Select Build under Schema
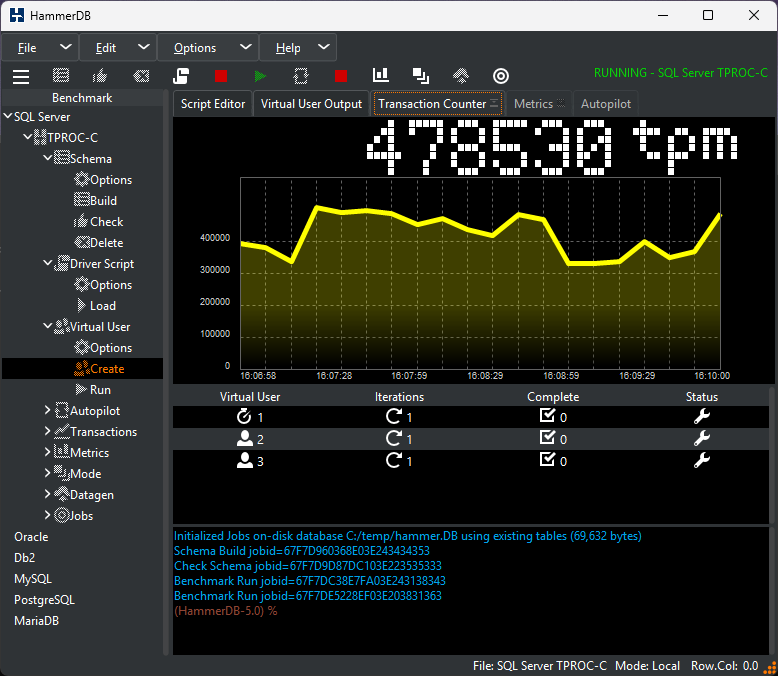778x676 pixels. click(x=96, y=201)
